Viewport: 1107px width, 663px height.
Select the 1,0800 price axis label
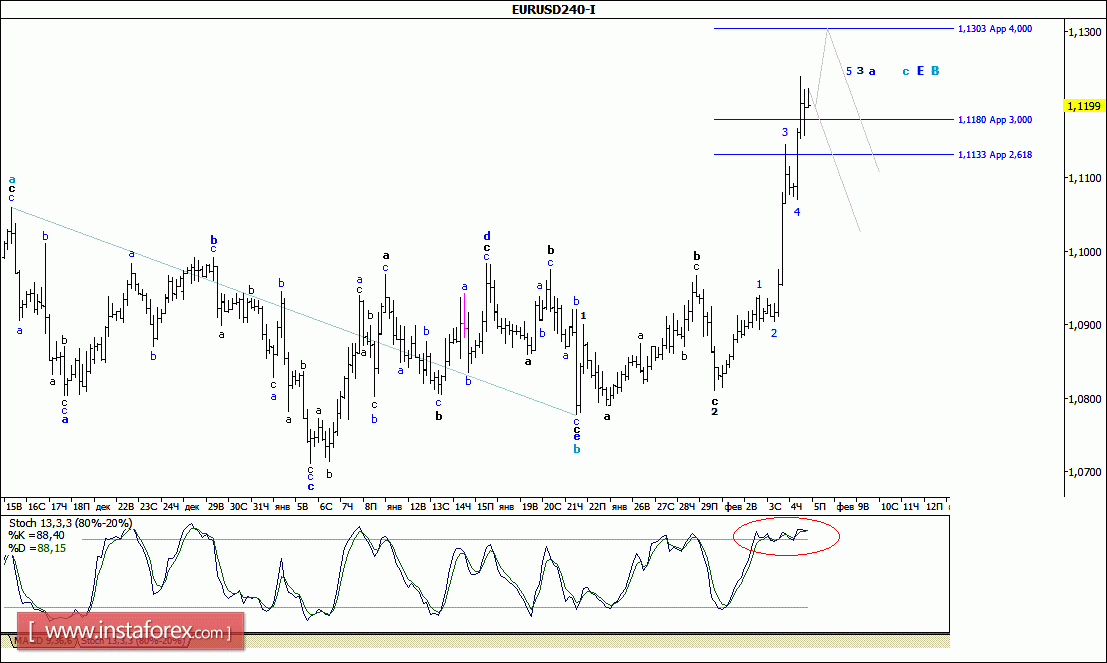[x=1084, y=399]
